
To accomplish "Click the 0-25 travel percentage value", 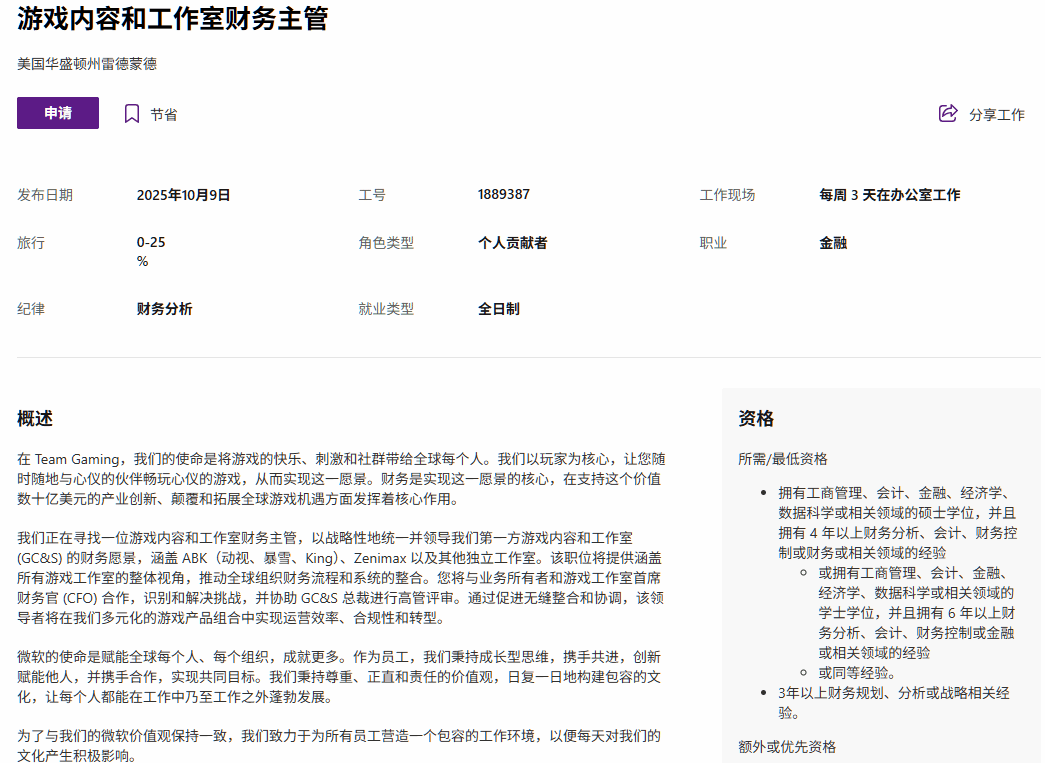I will [x=151, y=243].
